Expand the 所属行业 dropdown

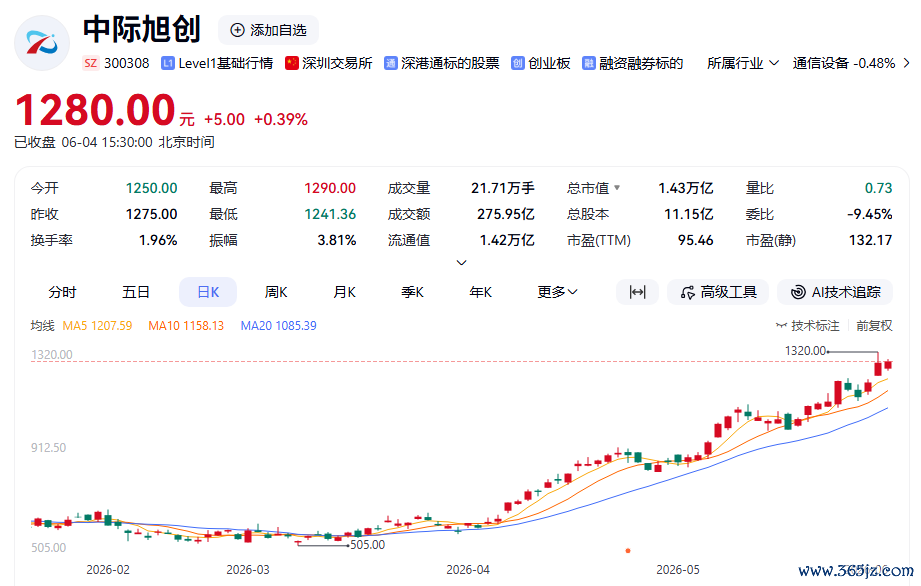point(742,63)
